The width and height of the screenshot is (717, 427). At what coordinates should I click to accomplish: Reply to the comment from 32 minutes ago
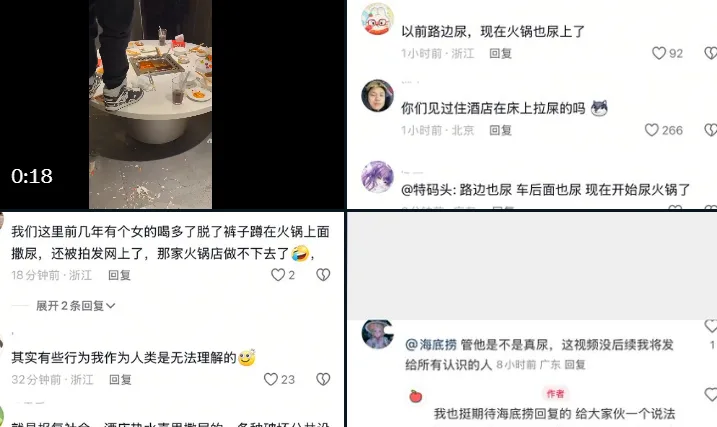[120, 379]
